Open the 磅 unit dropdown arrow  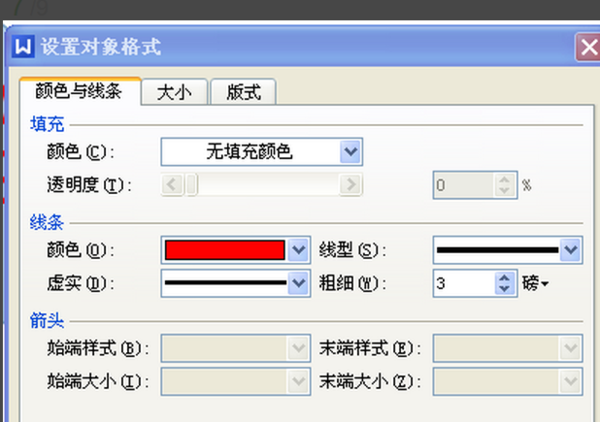point(545,284)
